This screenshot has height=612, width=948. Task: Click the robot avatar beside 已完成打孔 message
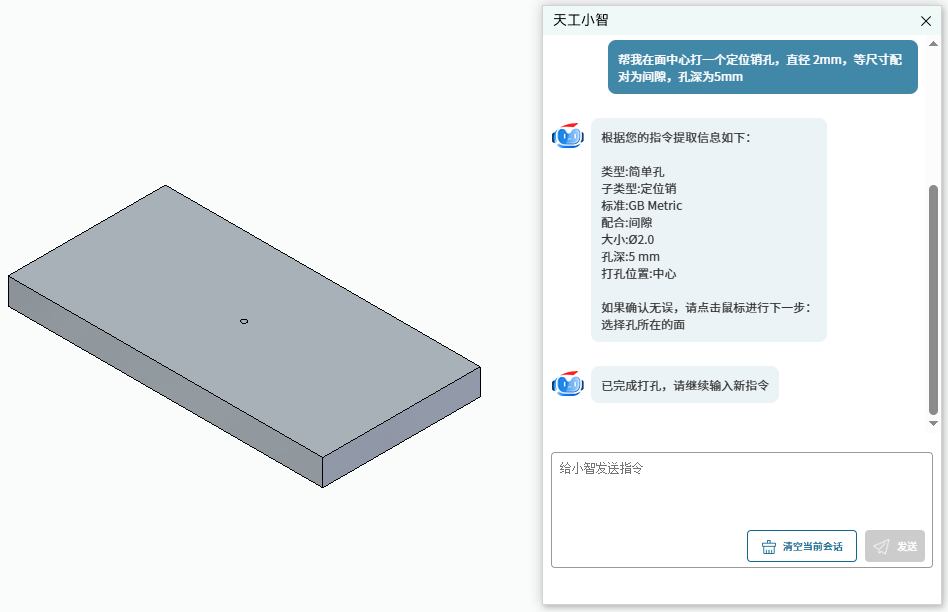[x=568, y=384]
